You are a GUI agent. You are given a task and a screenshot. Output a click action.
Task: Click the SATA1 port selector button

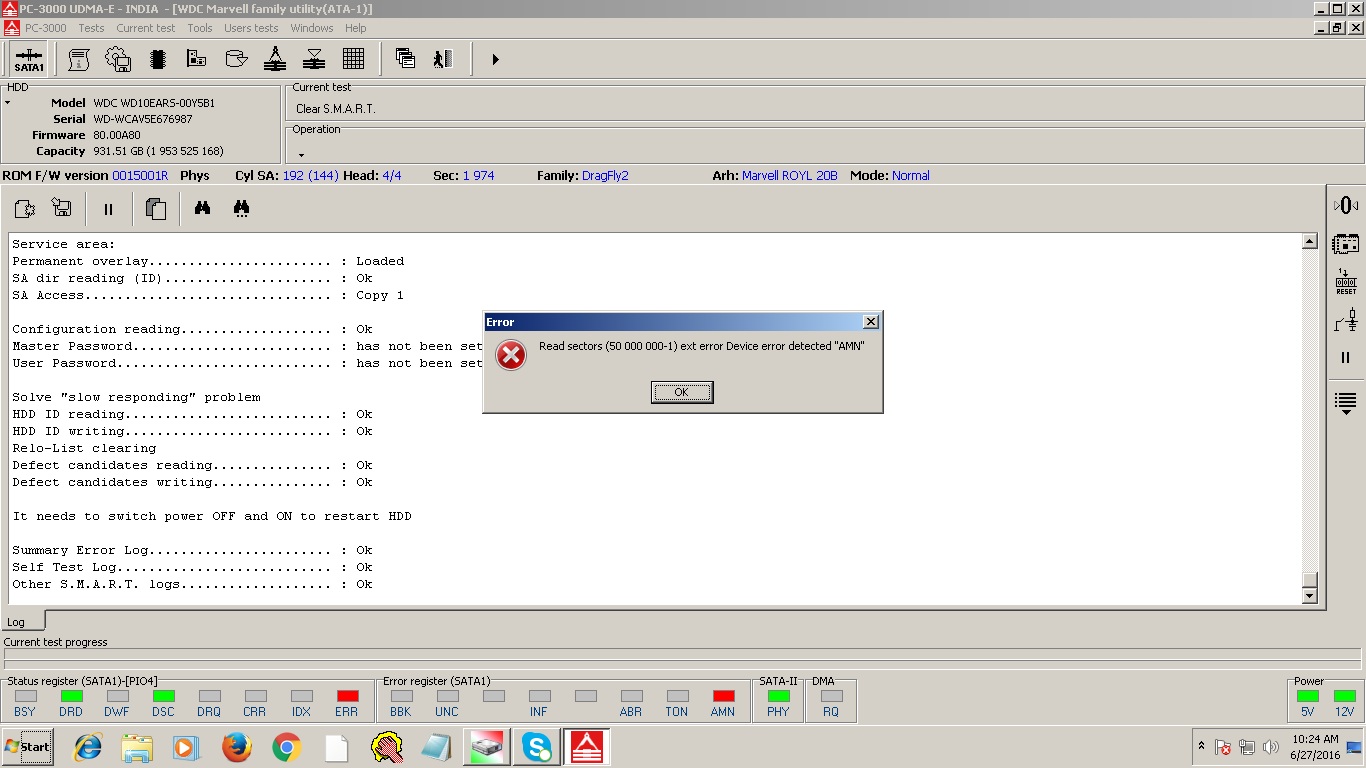pyautogui.click(x=29, y=59)
